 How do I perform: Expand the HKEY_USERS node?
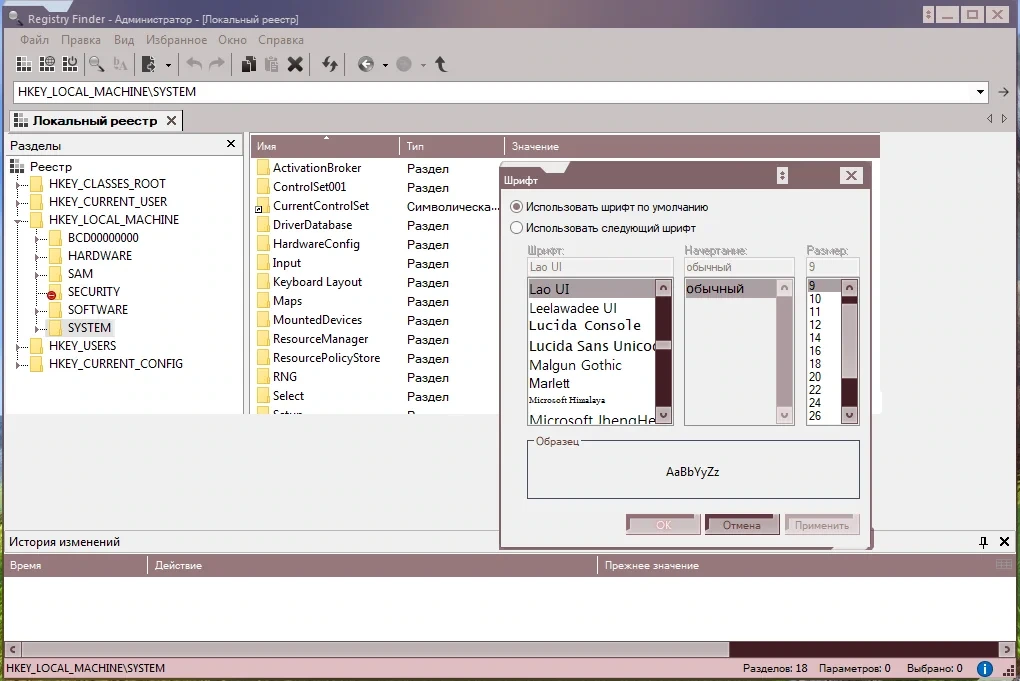click(x=18, y=347)
